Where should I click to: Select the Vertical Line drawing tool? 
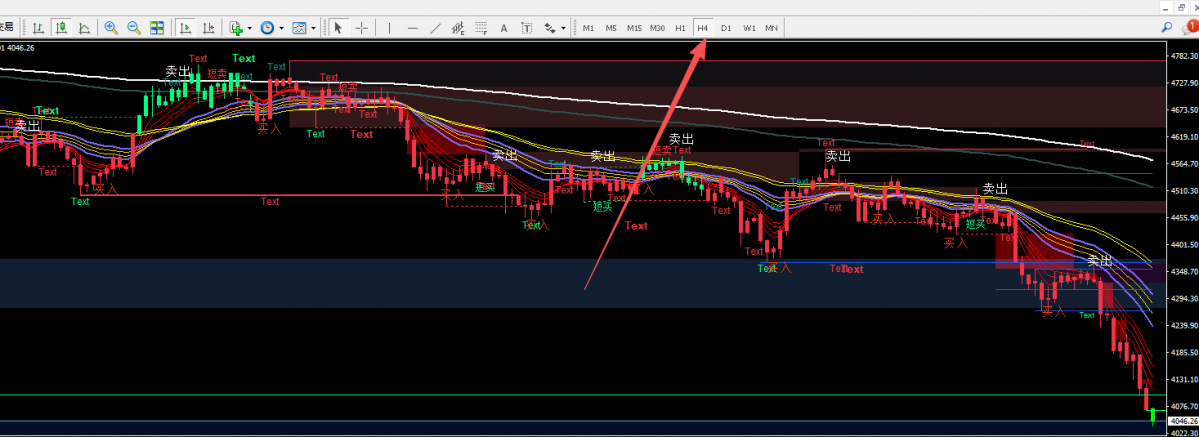pos(389,28)
